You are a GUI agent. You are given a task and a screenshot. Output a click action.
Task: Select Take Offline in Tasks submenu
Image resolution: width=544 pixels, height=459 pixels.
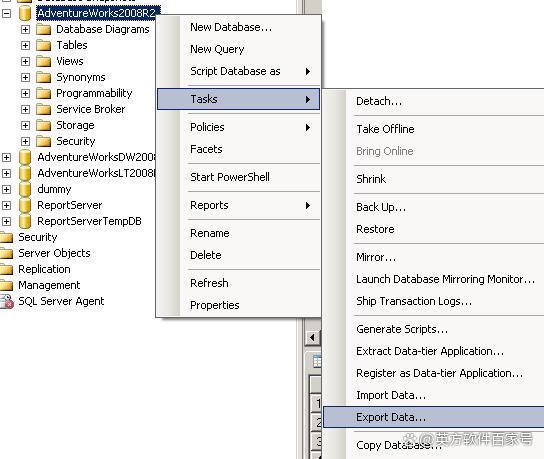434,129
